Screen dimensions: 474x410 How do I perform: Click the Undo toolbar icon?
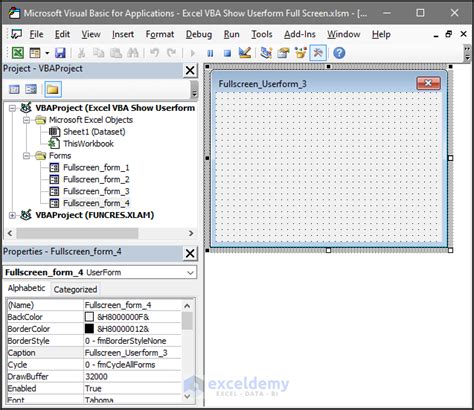click(x=154, y=53)
